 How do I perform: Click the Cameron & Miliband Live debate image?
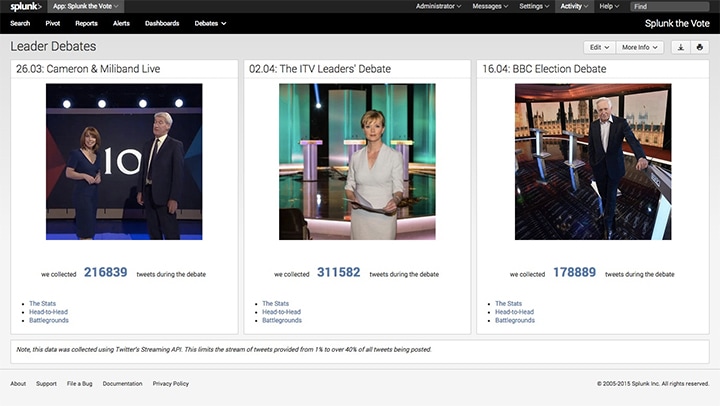[124, 162]
